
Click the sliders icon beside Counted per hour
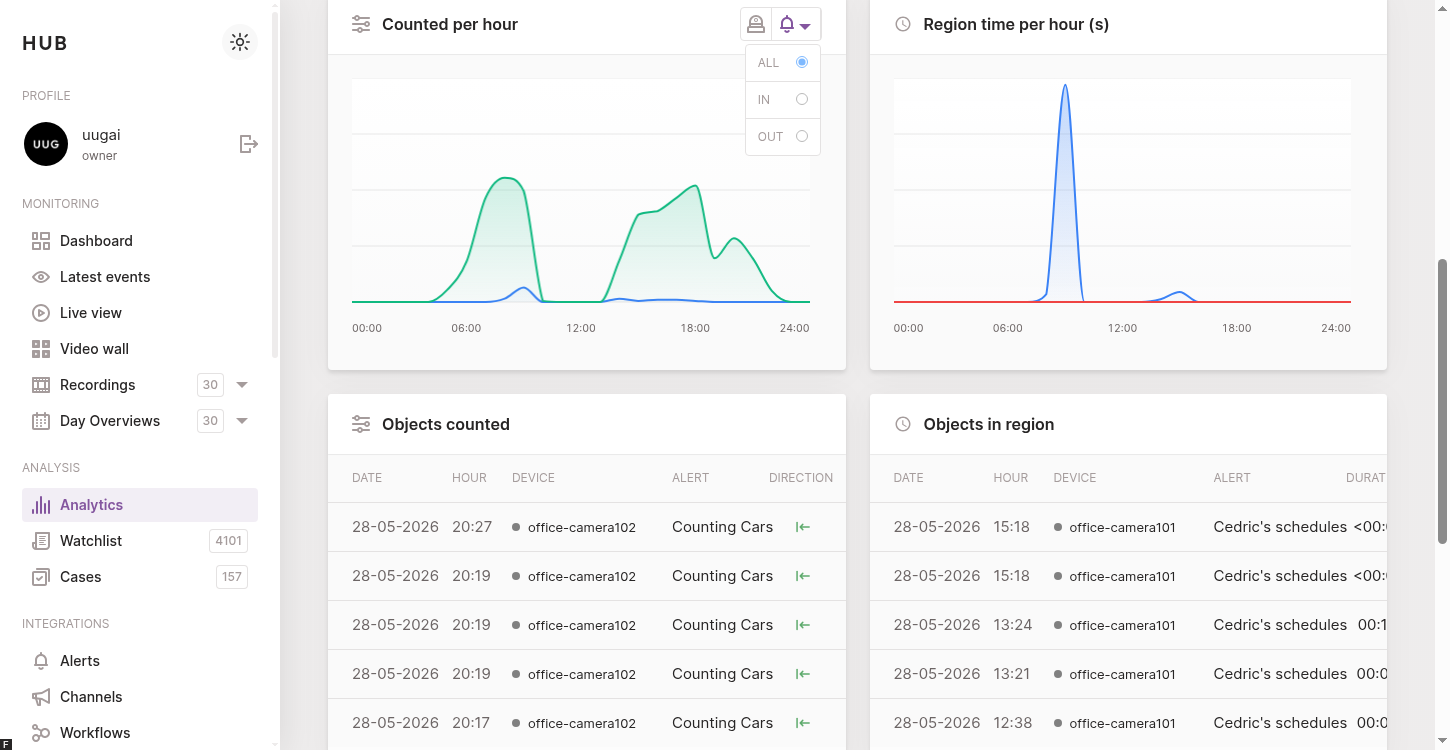(361, 24)
